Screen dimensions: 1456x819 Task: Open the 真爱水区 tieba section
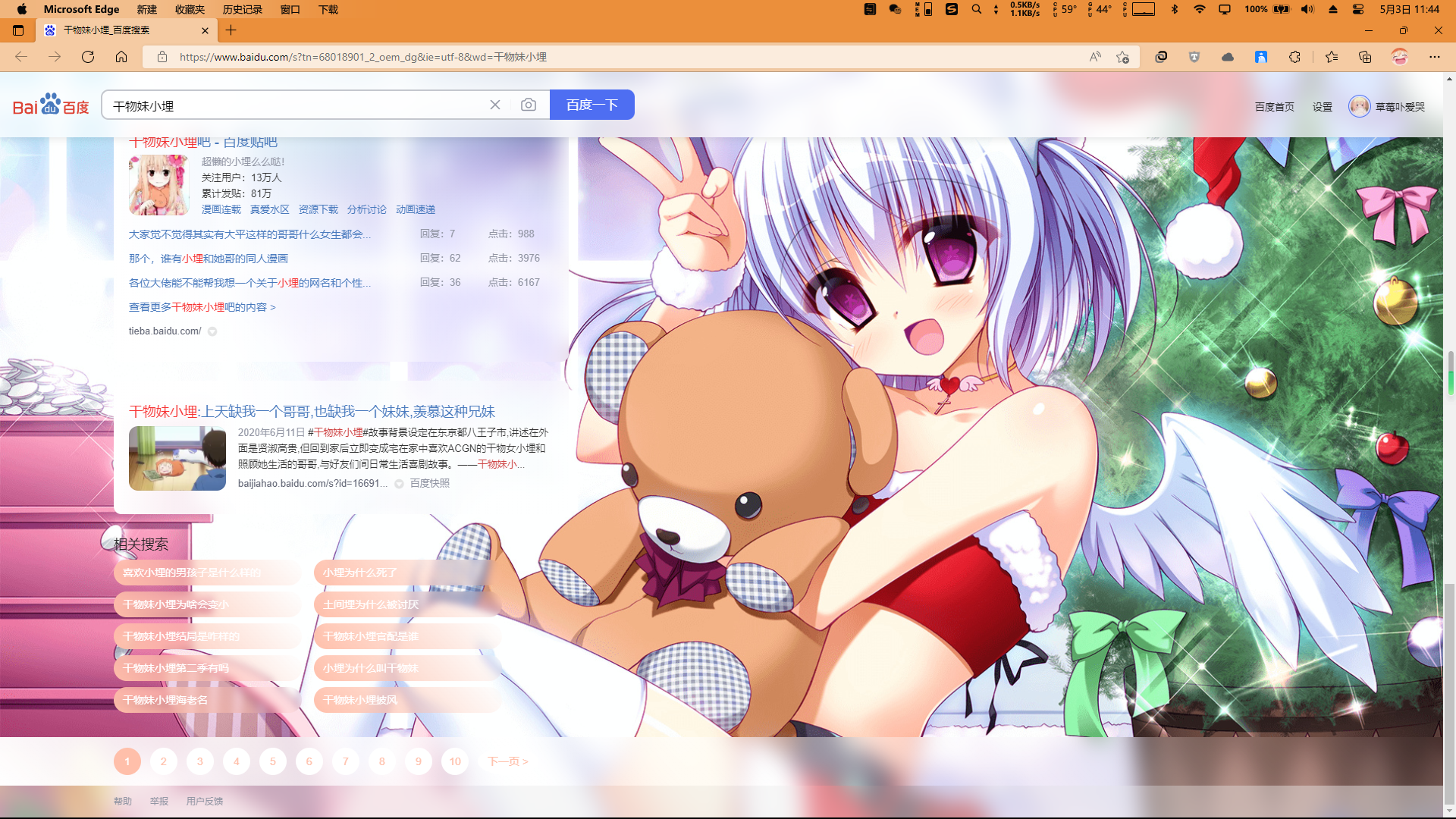click(x=270, y=209)
